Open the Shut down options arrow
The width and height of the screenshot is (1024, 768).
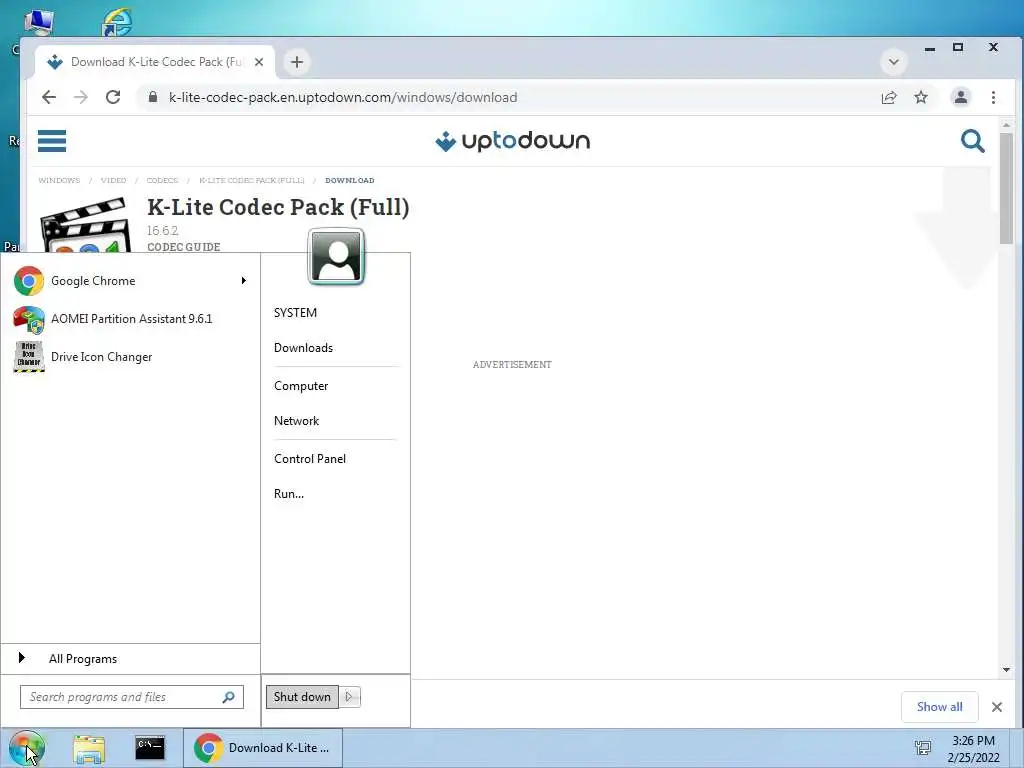(x=349, y=697)
